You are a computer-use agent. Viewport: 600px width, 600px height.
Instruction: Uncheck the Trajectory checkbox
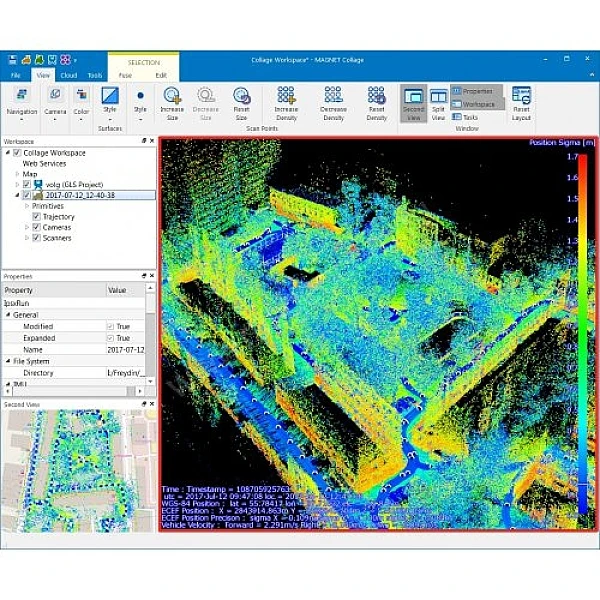pos(37,216)
